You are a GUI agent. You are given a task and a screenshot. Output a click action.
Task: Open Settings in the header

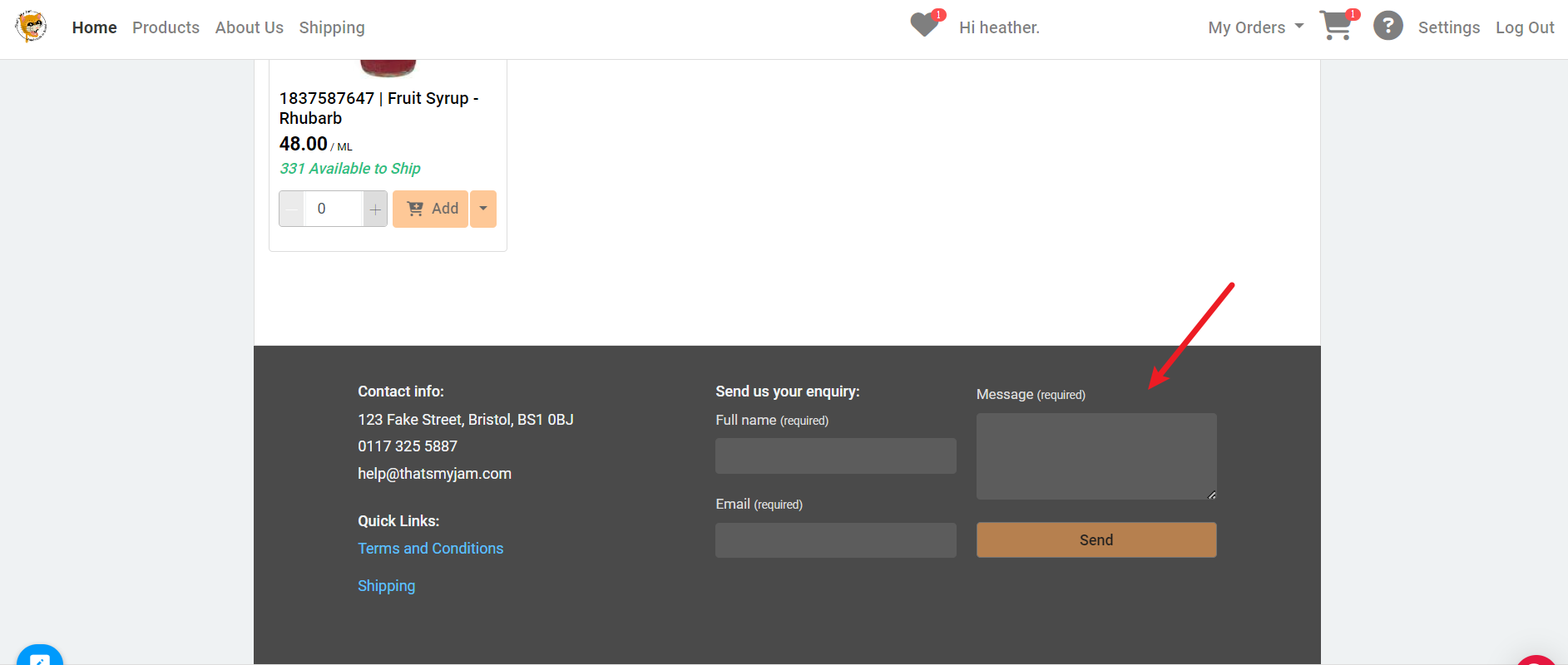pos(1449,27)
